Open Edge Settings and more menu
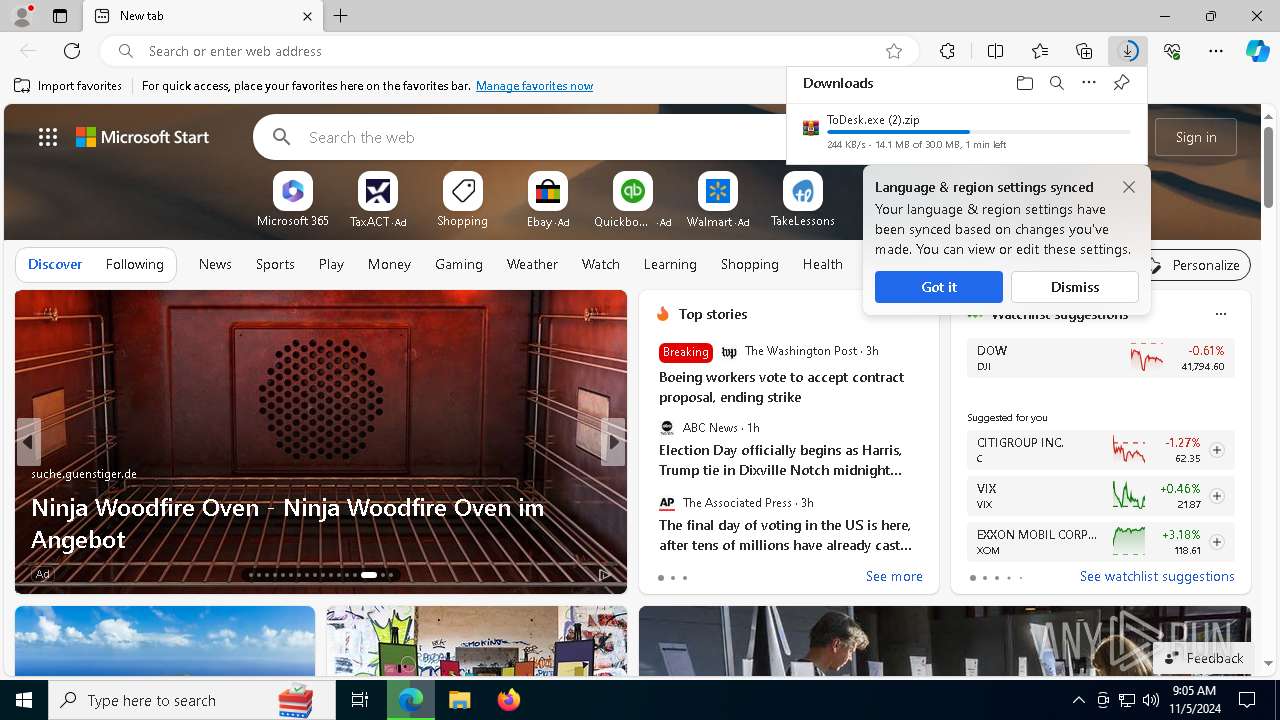This screenshot has width=1280, height=720. (1216, 51)
